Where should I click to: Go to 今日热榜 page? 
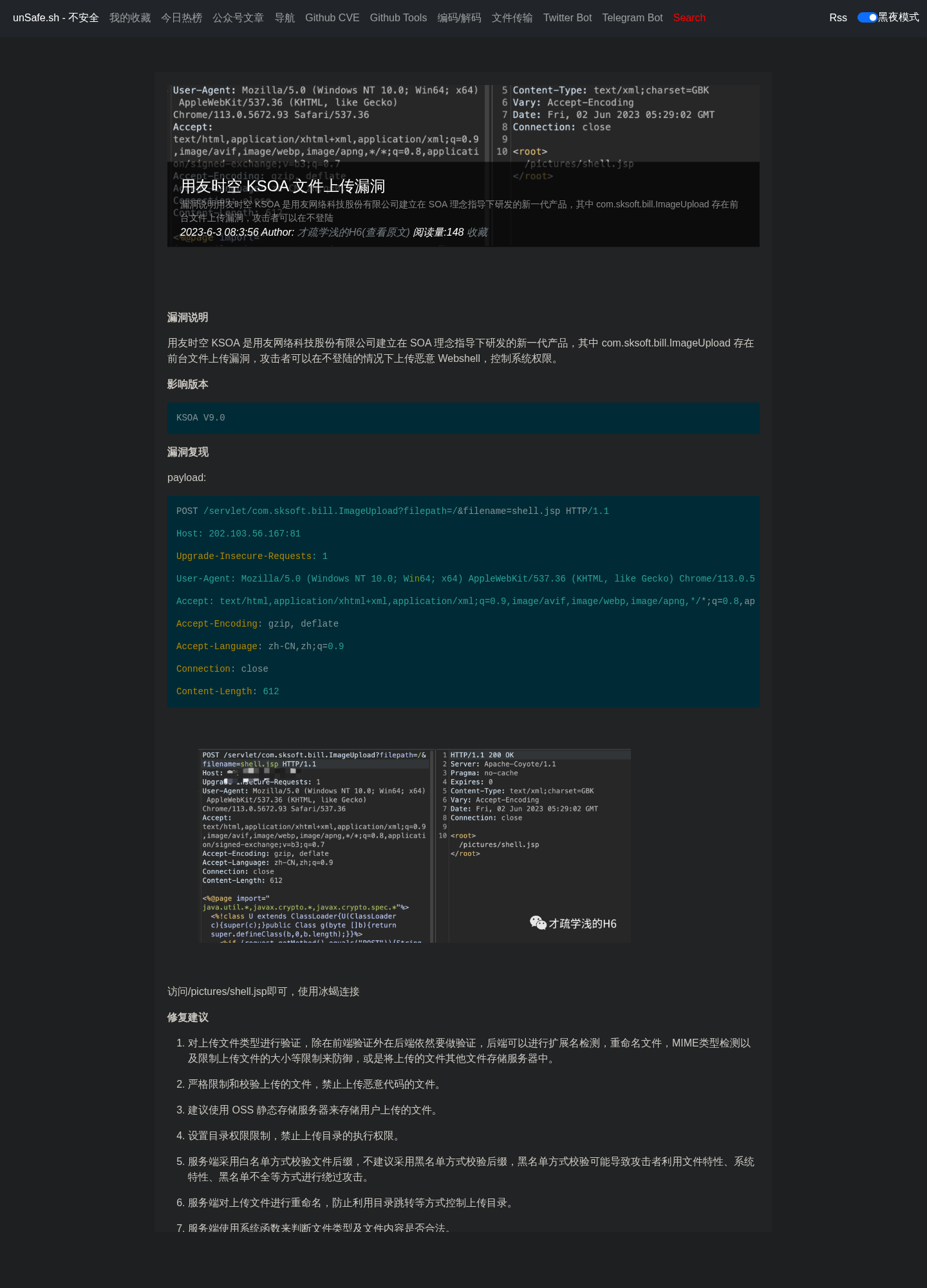(182, 18)
